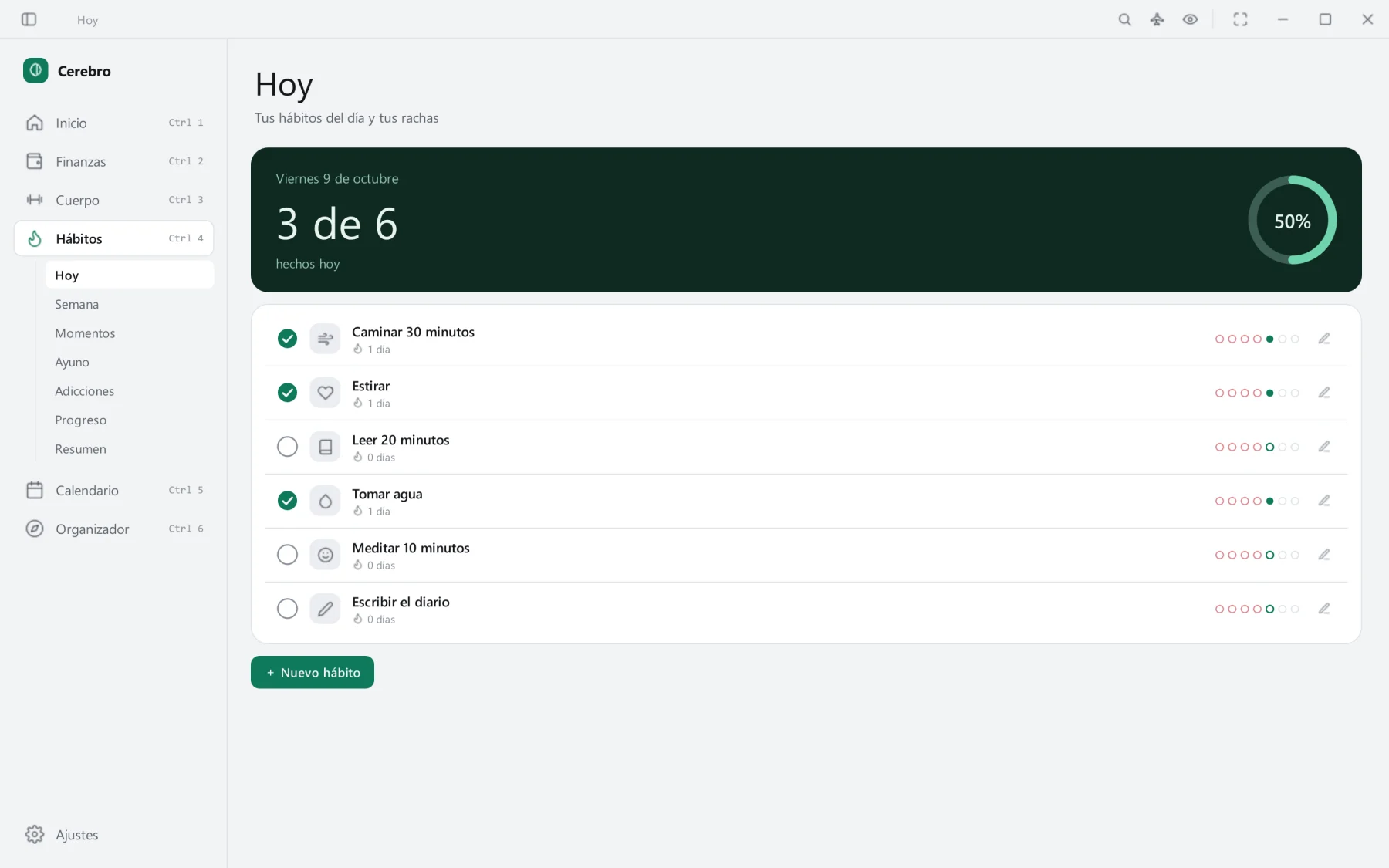The height and width of the screenshot is (868, 1389).
Task: Uncheck the Tomar agua habit
Action: coord(287,501)
